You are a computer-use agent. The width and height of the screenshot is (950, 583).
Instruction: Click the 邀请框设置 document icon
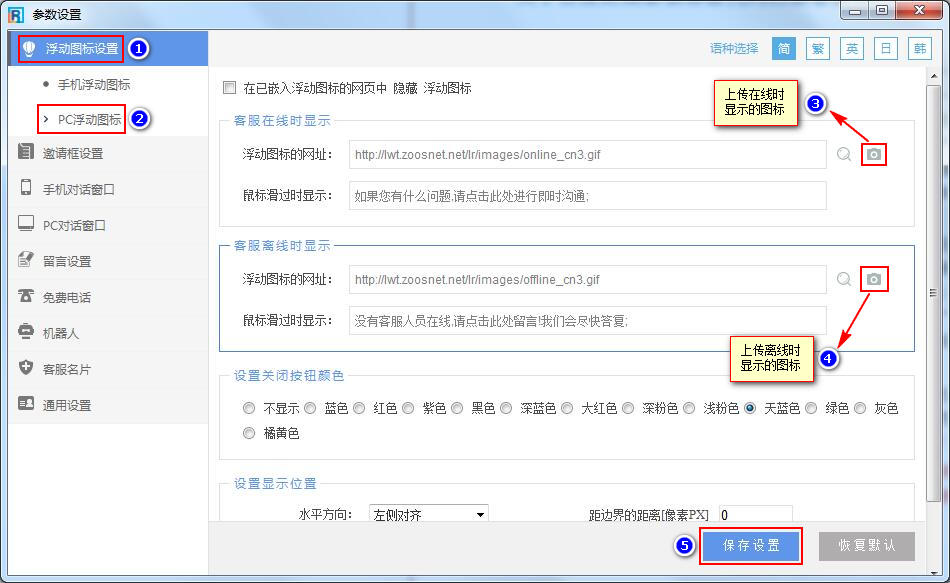(26, 152)
